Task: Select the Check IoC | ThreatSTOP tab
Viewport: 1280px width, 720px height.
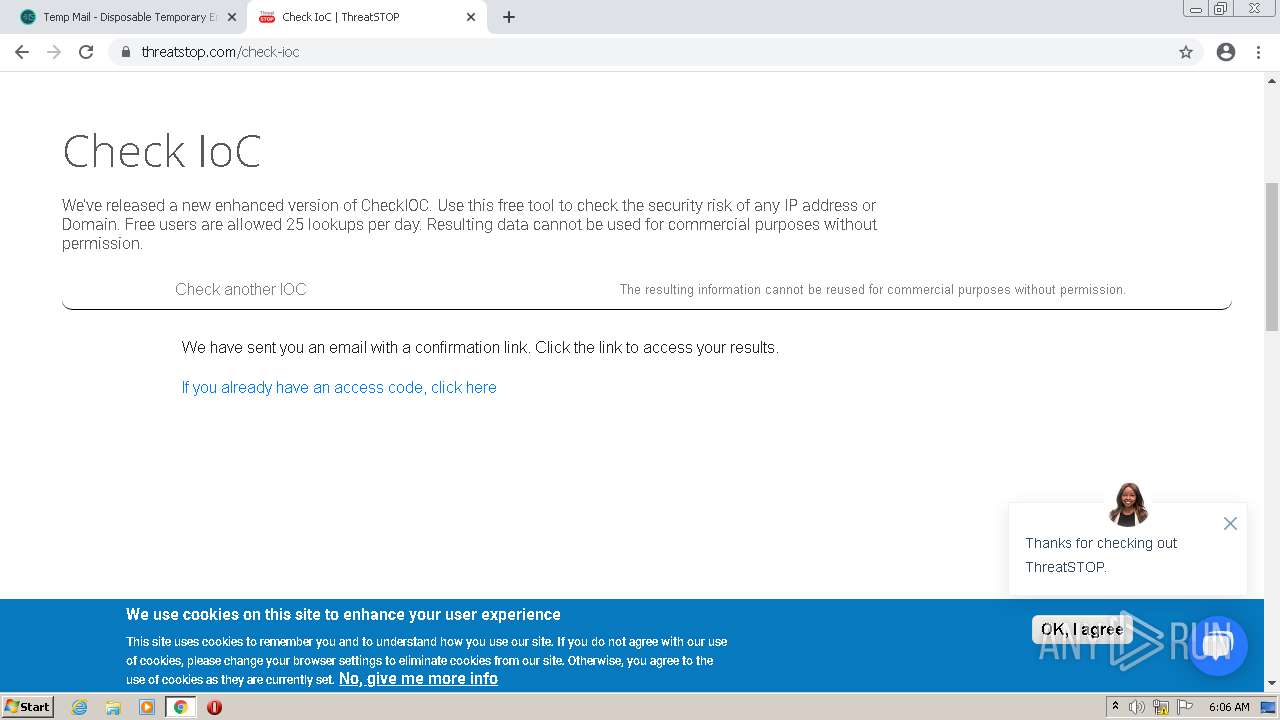Action: pos(366,17)
